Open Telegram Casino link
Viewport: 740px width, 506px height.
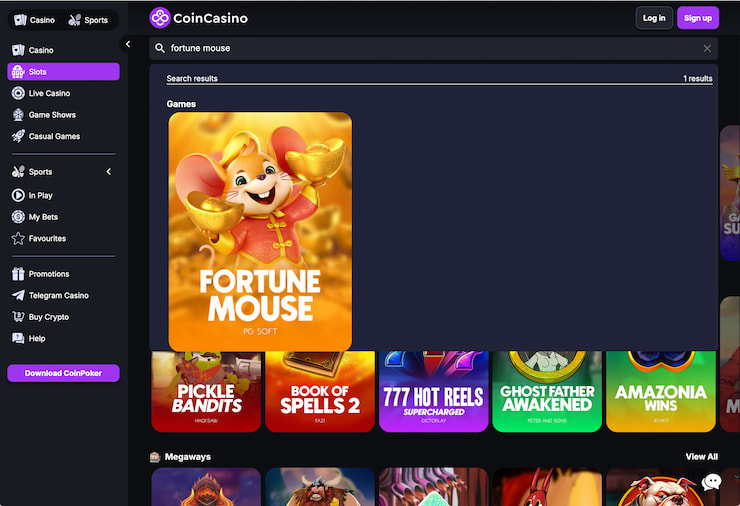(63, 295)
